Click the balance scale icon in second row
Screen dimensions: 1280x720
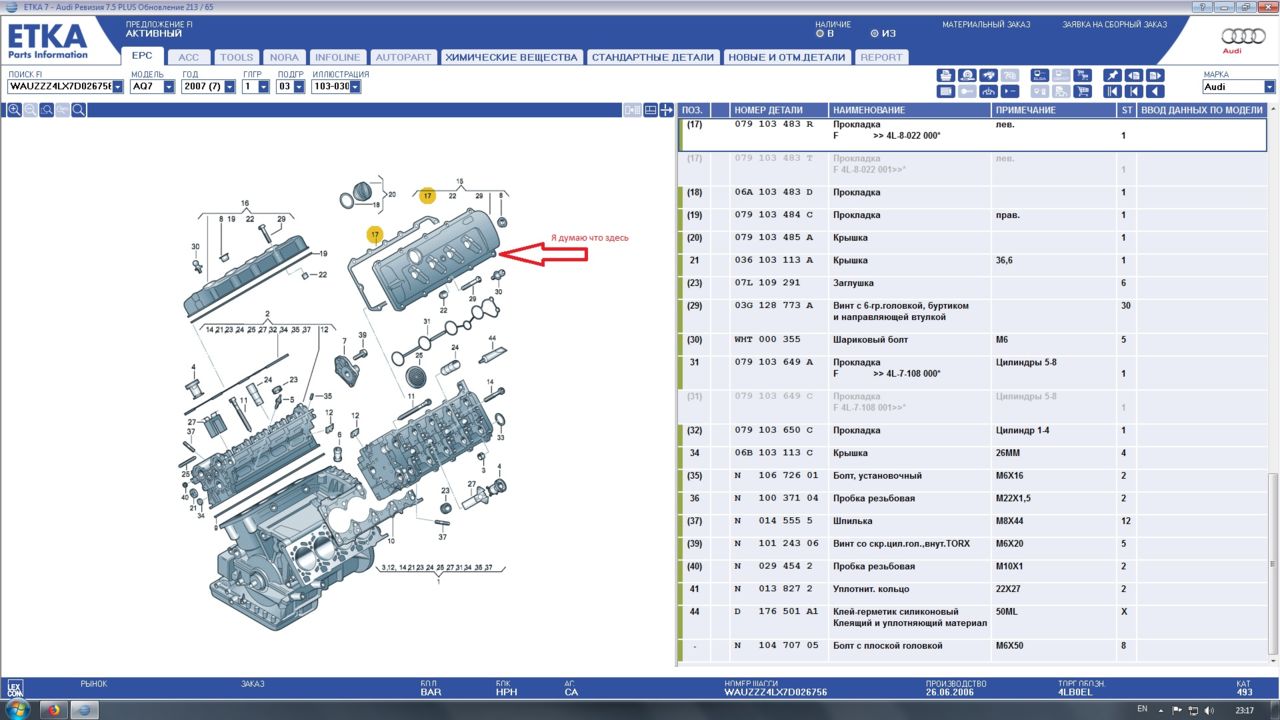[x=989, y=91]
